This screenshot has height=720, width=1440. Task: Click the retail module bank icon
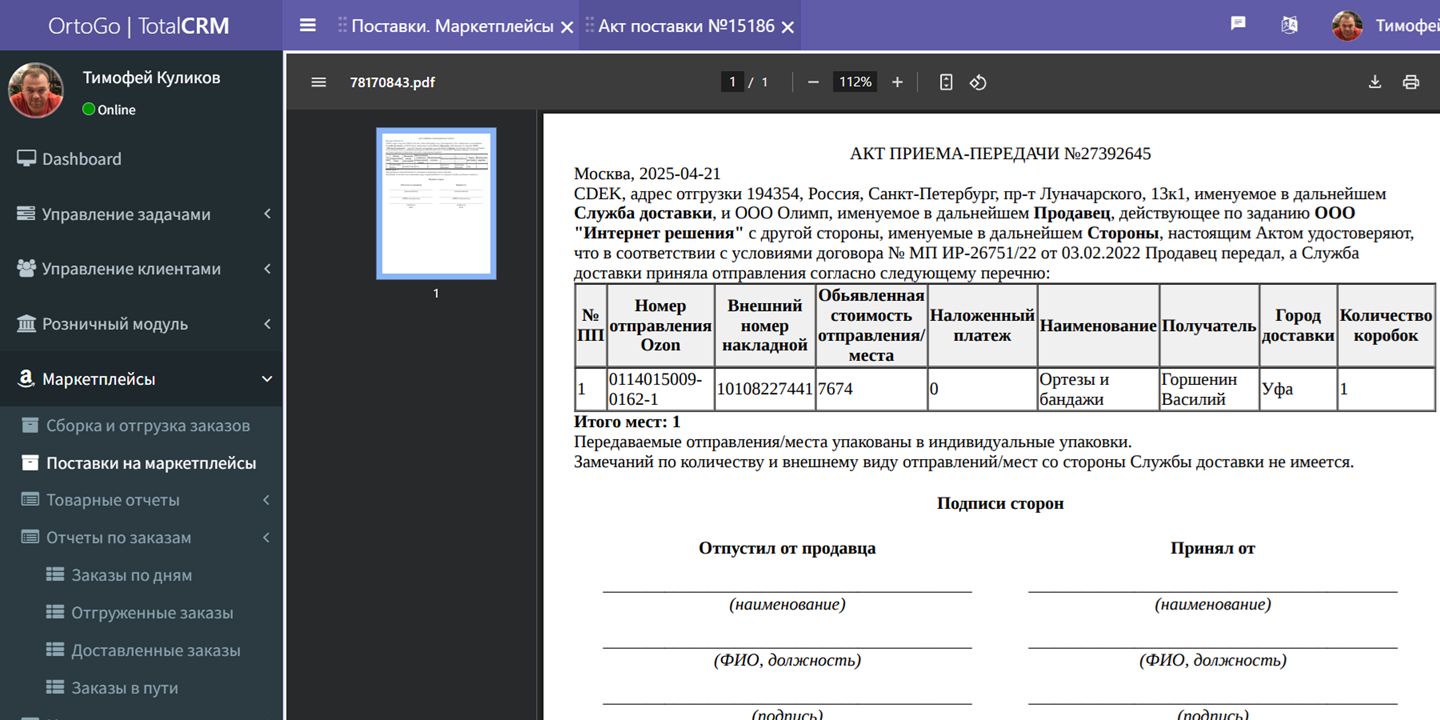tap(26, 324)
